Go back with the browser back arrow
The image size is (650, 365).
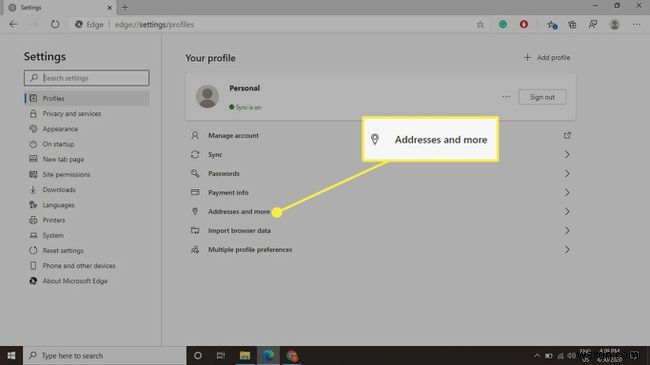point(13,24)
